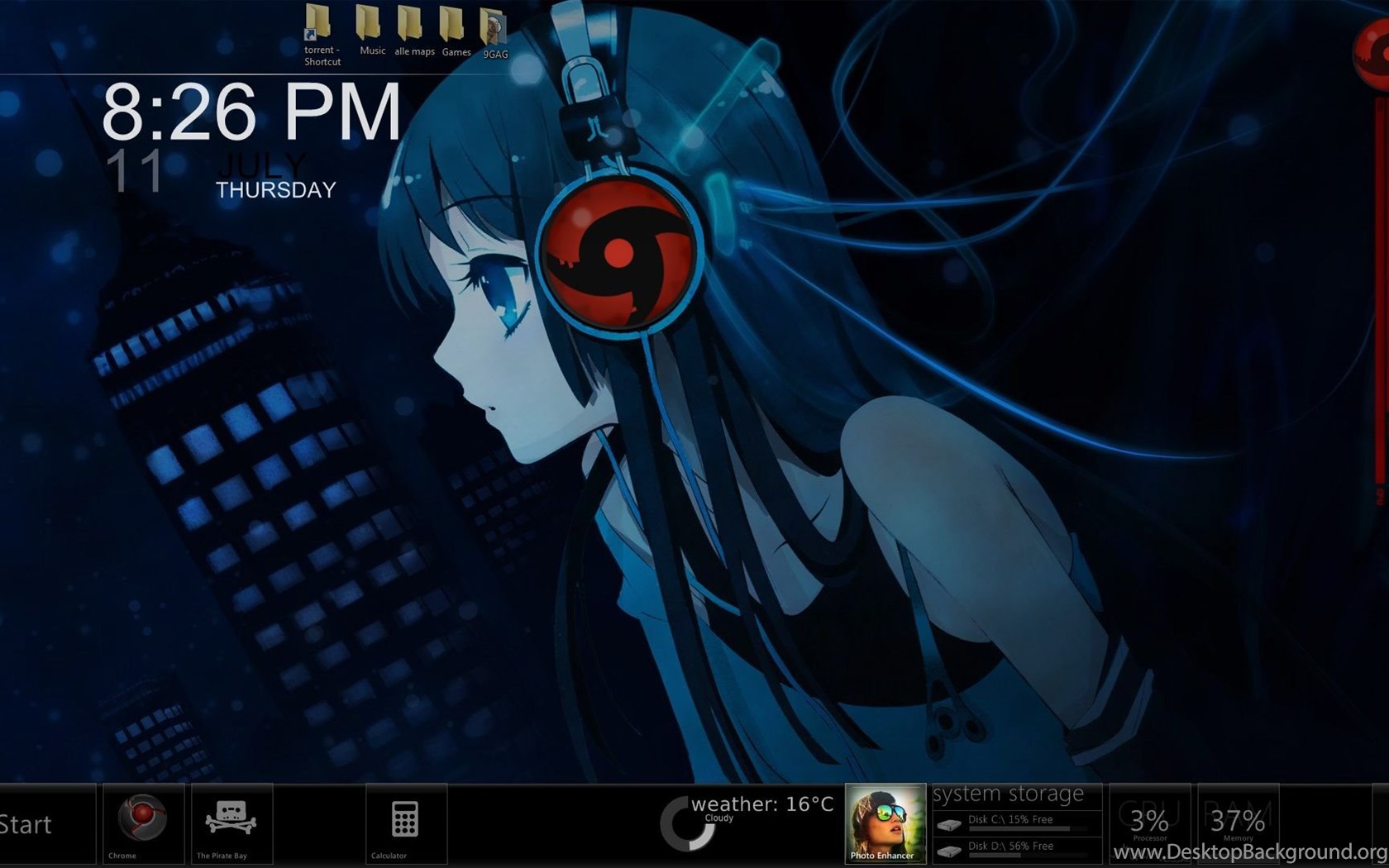Open The Pirate Bay tile
The width and height of the screenshot is (1389, 868).
click(231, 822)
